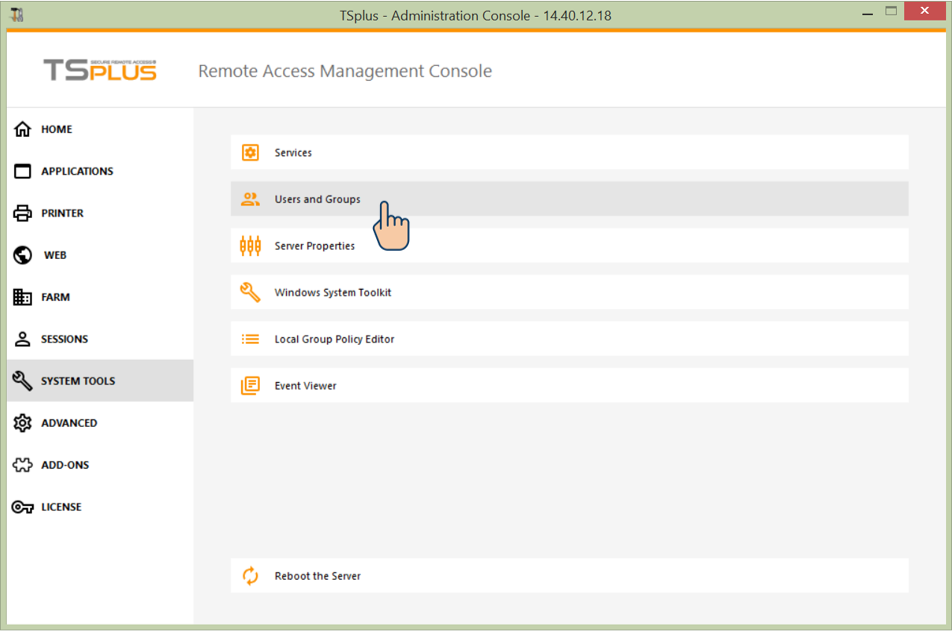
Task: Launch Windows System Toolkit
Action: [570, 292]
